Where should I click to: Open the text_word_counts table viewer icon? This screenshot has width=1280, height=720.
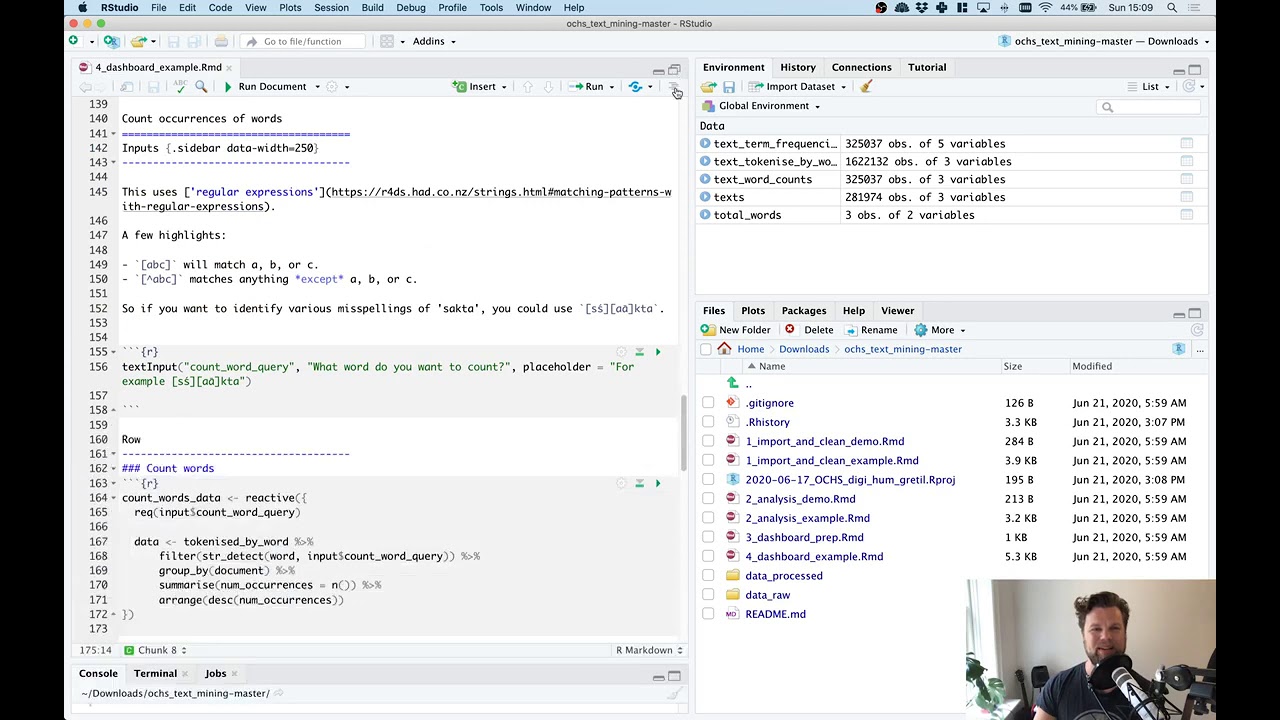[1186, 179]
